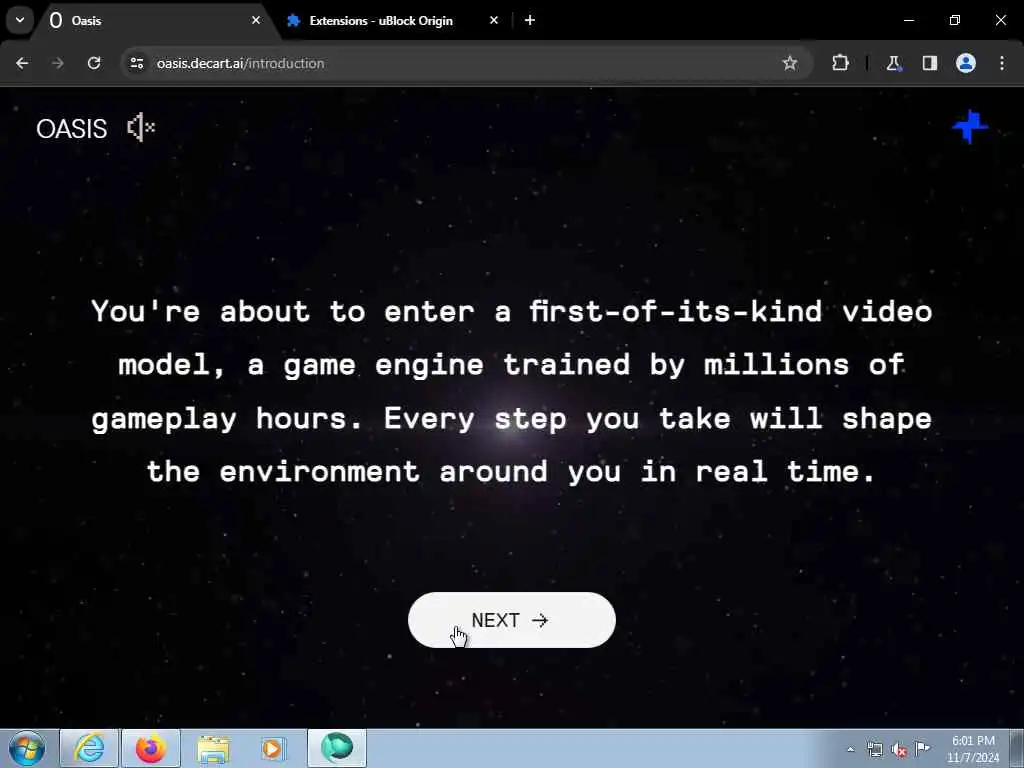Close the Oasis tab
Image resolution: width=1024 pixels, height=768 pixels.
coord(256,20)
